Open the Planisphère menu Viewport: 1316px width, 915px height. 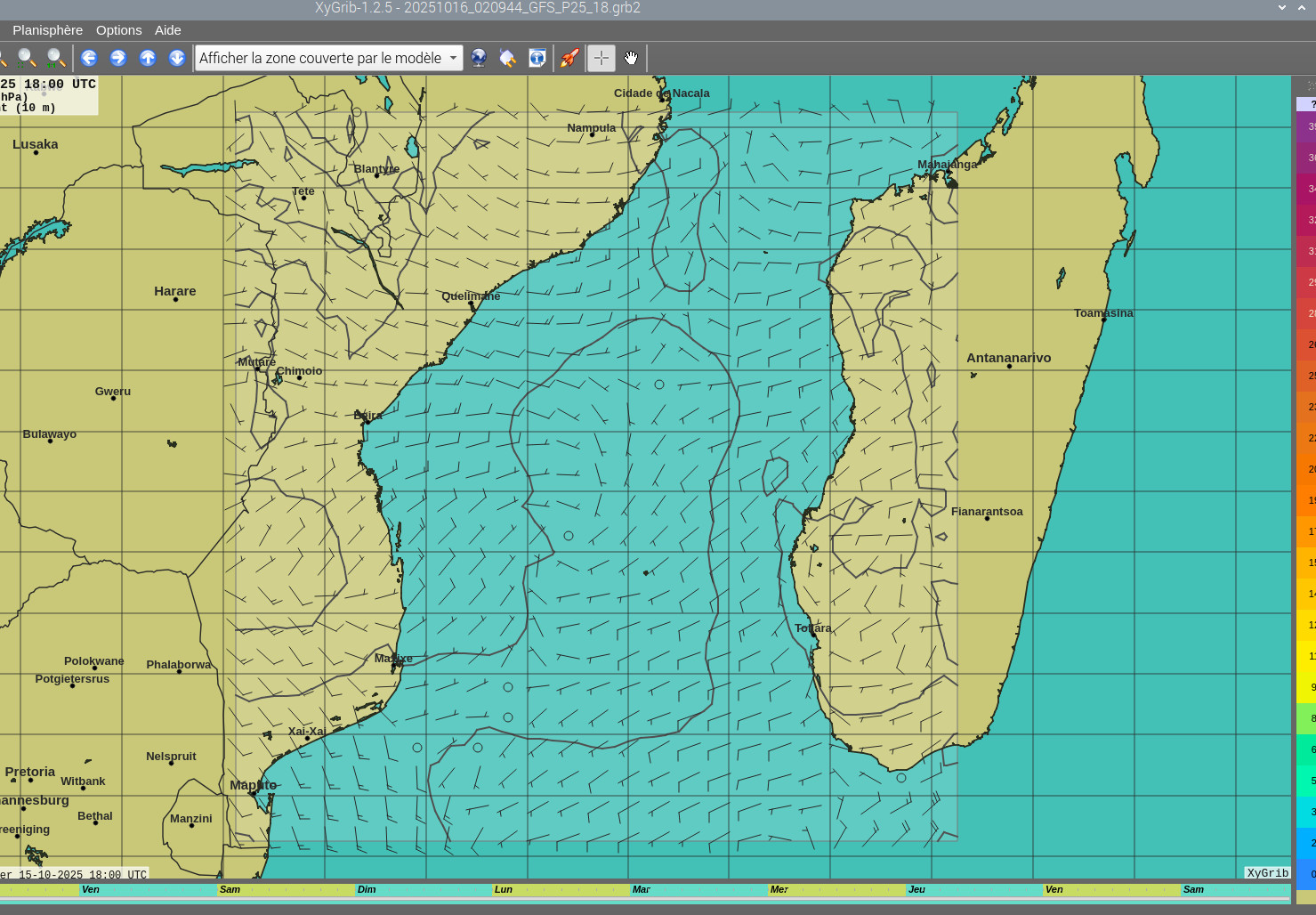[x=47, y=30]
